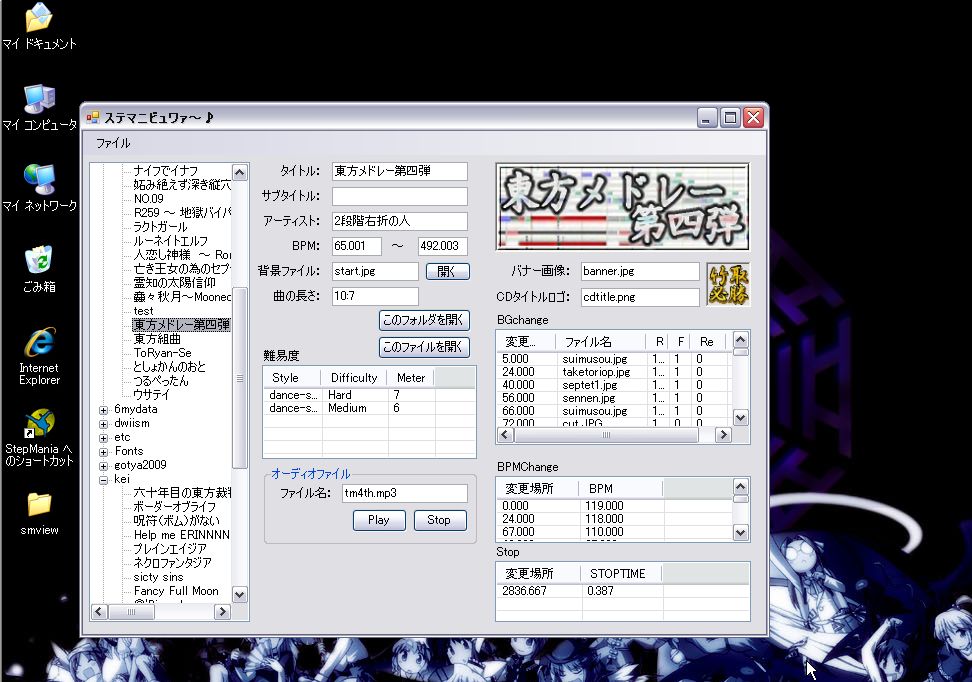Expand the etc tree folder
This screenshot has height=682, width=972.
pos(104,438)
